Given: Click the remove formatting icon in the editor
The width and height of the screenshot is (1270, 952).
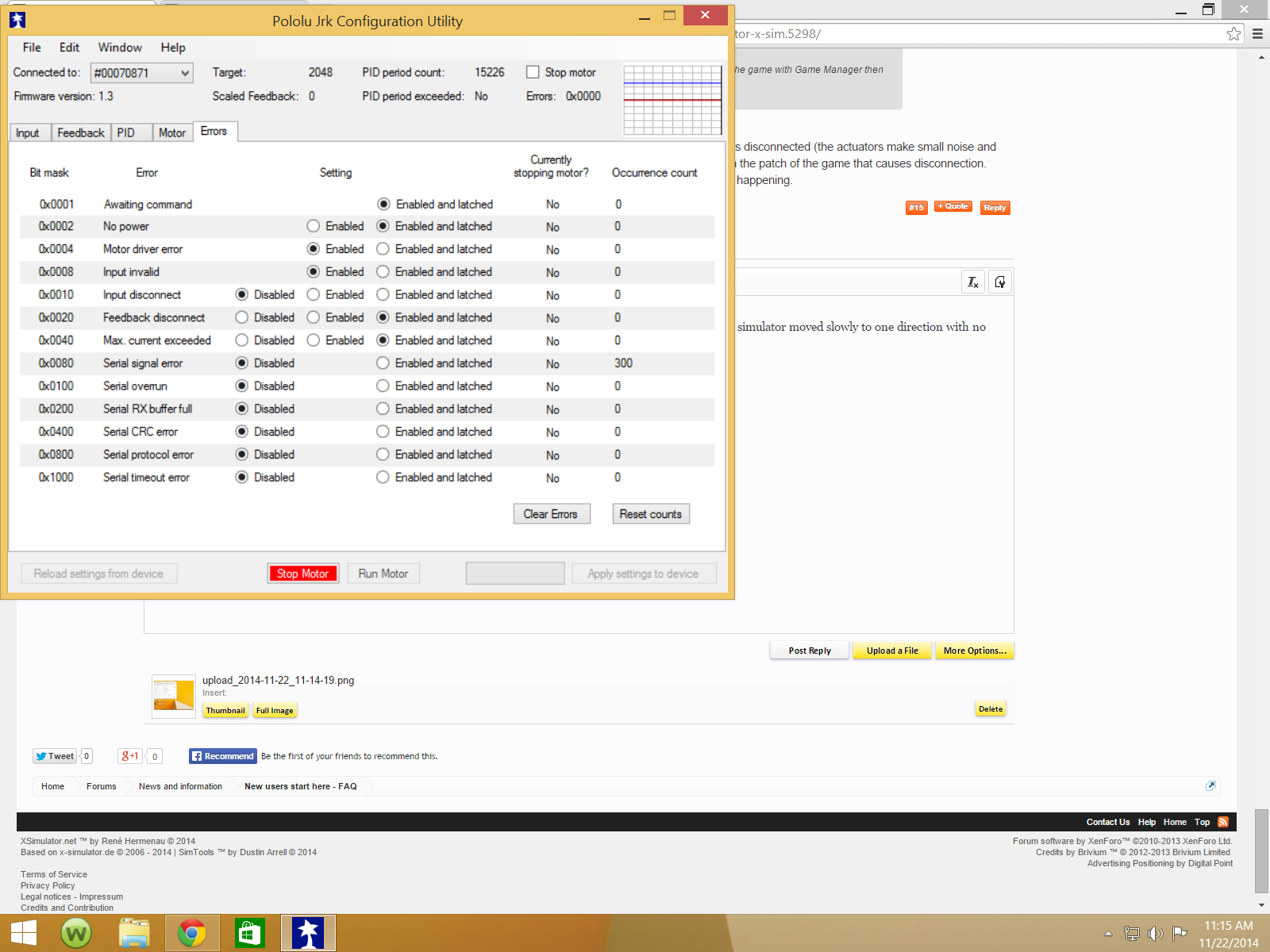Looking at the screenshot, I should coord(973,282).
